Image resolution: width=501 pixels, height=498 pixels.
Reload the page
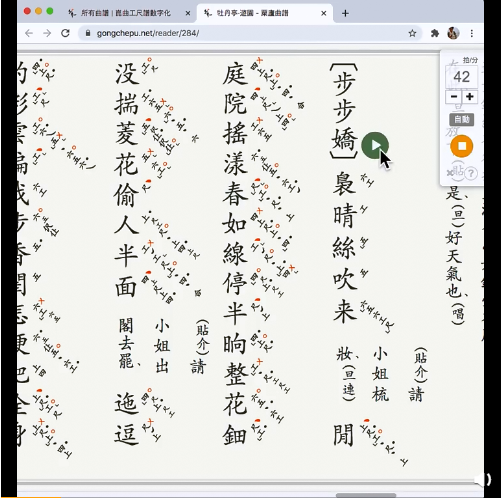(65, 33)
